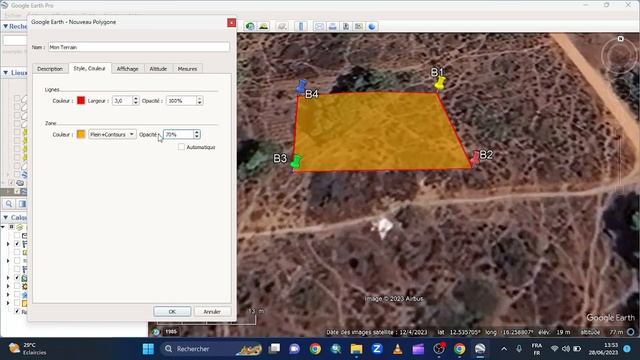This screenshot has width=640, height=360.
Task: Expand the weather layer tree node
Action: [8, 286]
